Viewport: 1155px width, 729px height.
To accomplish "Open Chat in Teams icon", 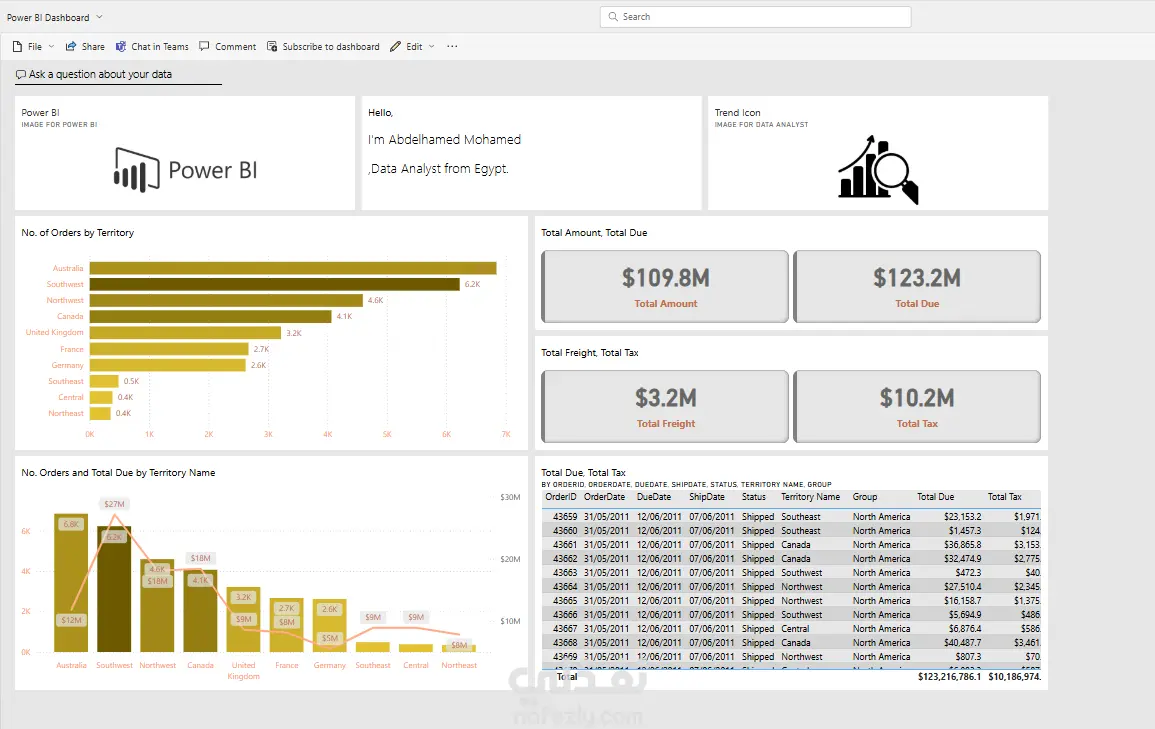I will (x=121, y=47).
